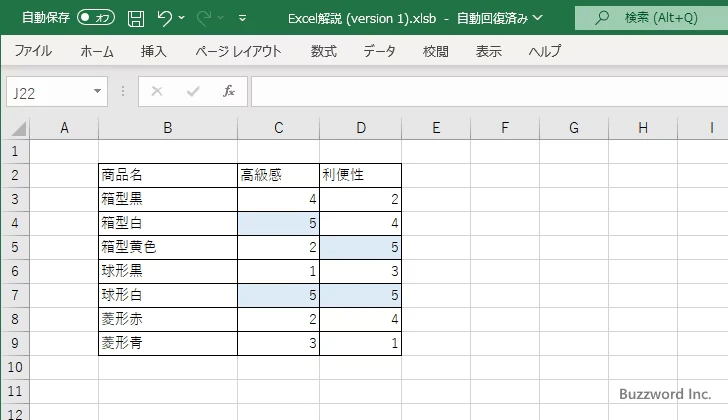
Task: Select the 箱型黄色 cell
Action: tap(168, 247)
